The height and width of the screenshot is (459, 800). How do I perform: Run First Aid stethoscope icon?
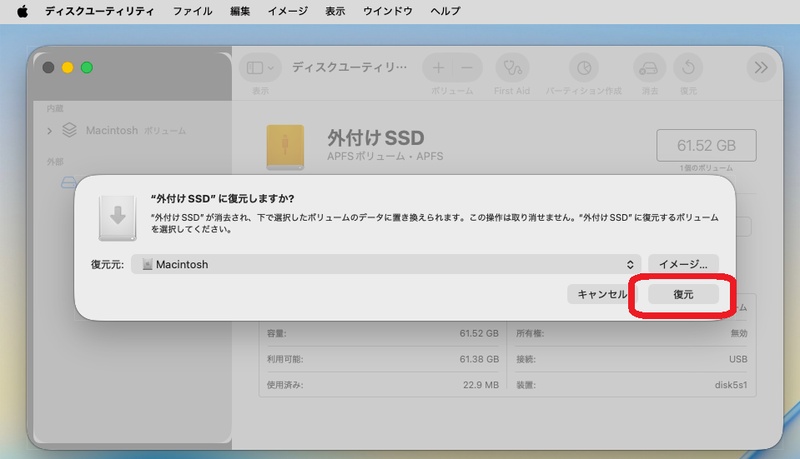tap(512, 68)
